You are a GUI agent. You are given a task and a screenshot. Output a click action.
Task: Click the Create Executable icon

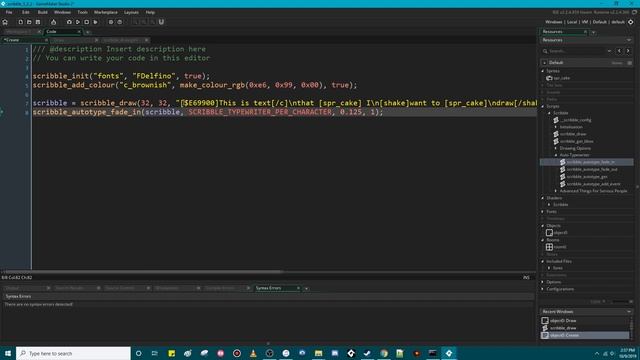pyautogui.click(x=53, y=22)
